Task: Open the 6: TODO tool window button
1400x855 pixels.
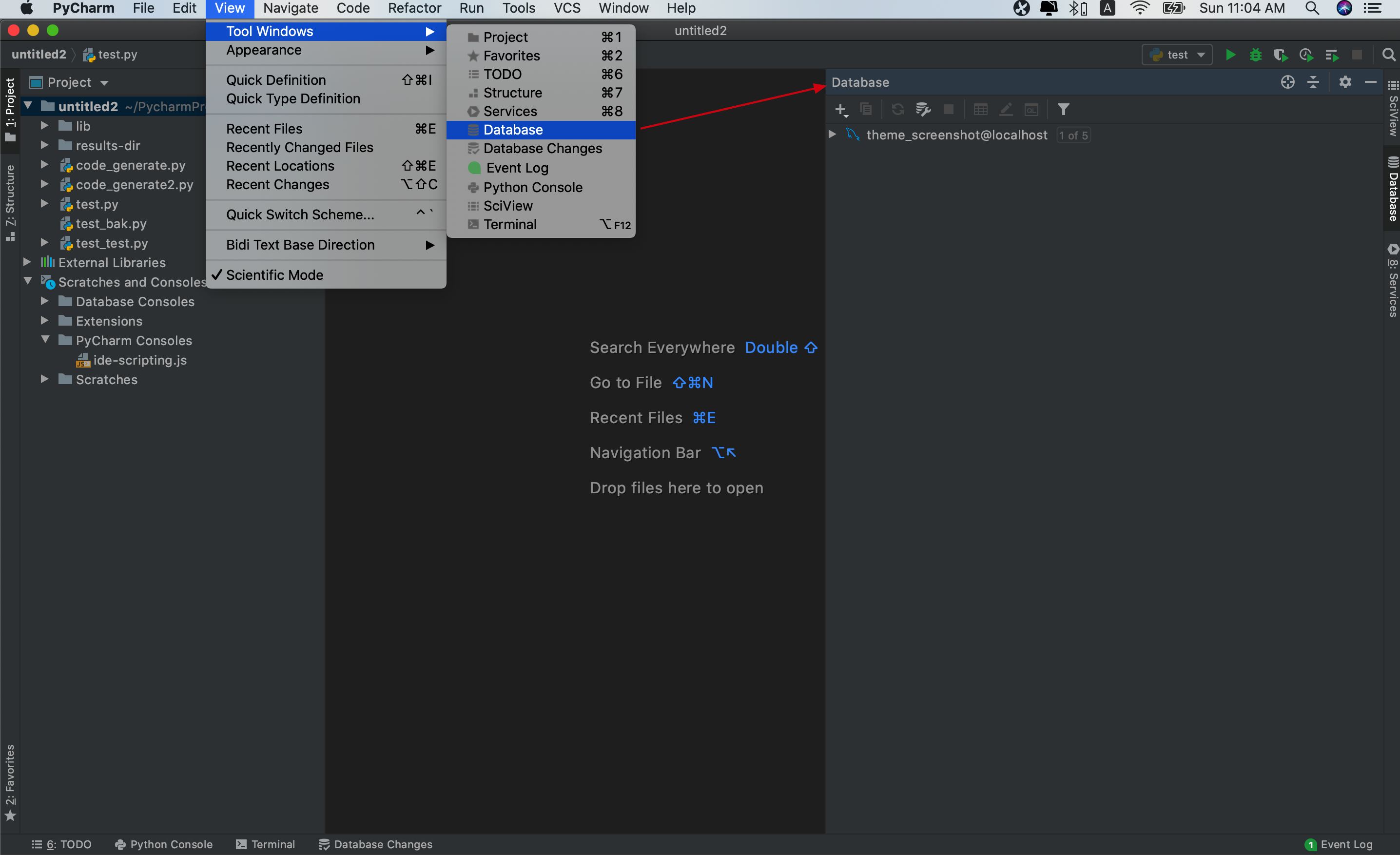Action: 61,844
